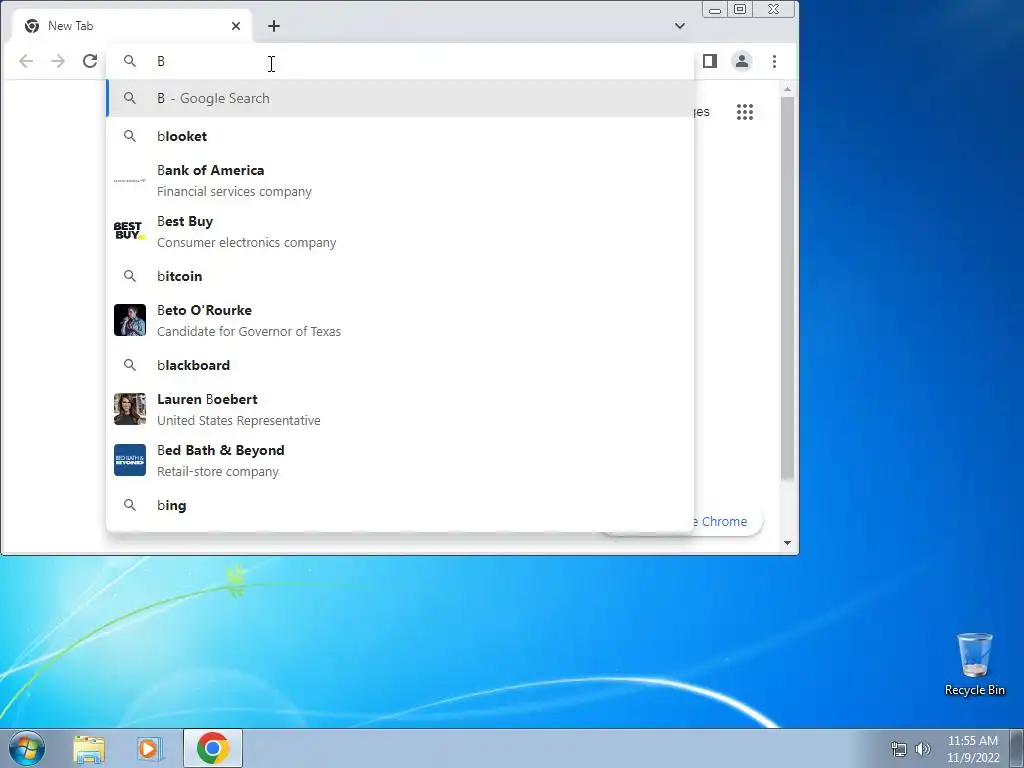Select the Lauren Boebert suggestion
The width and height of the screenshot is (1024, 768).
click(400, 409)
